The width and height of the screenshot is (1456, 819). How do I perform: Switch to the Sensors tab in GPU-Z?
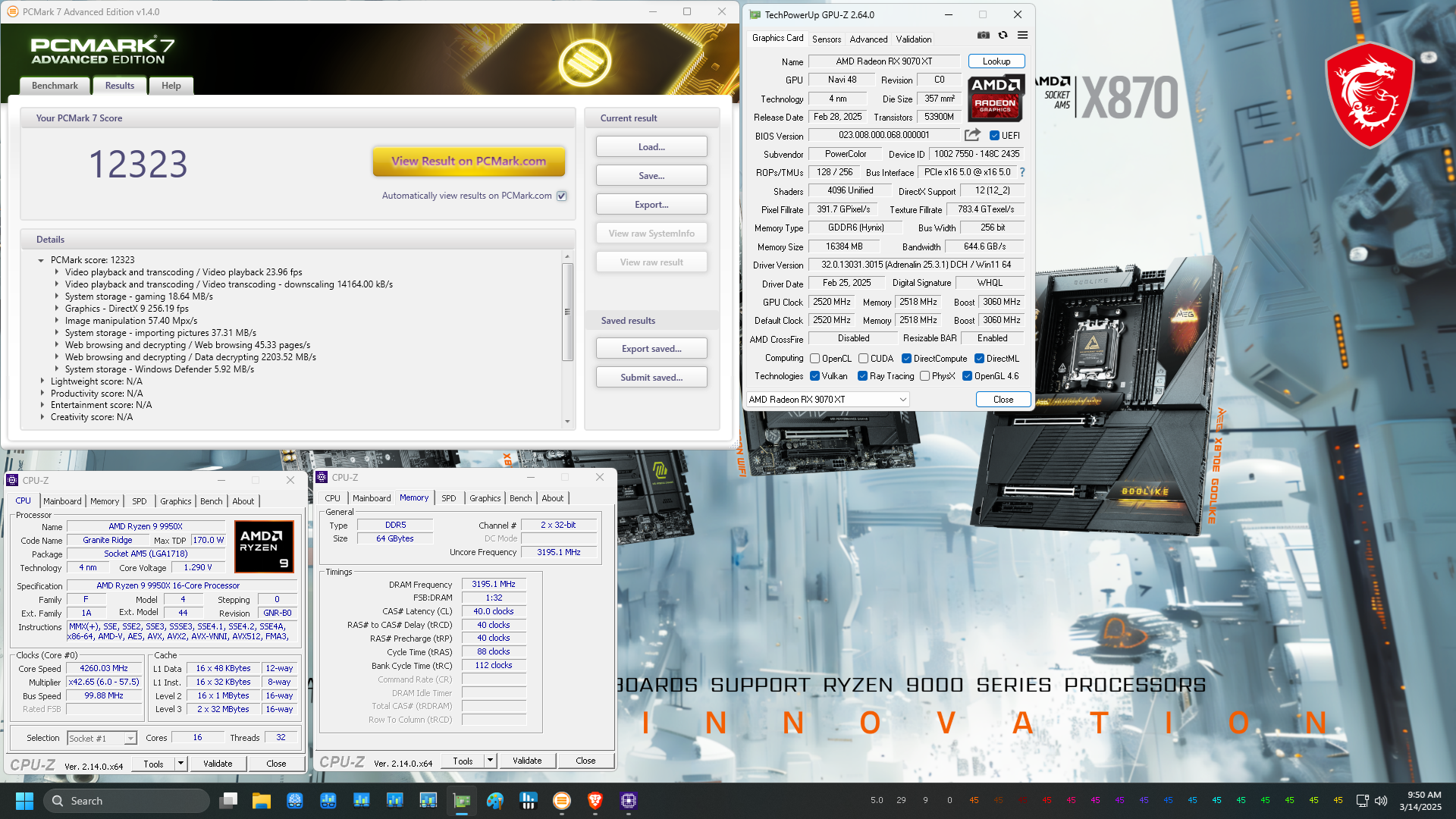coord(827,39)
